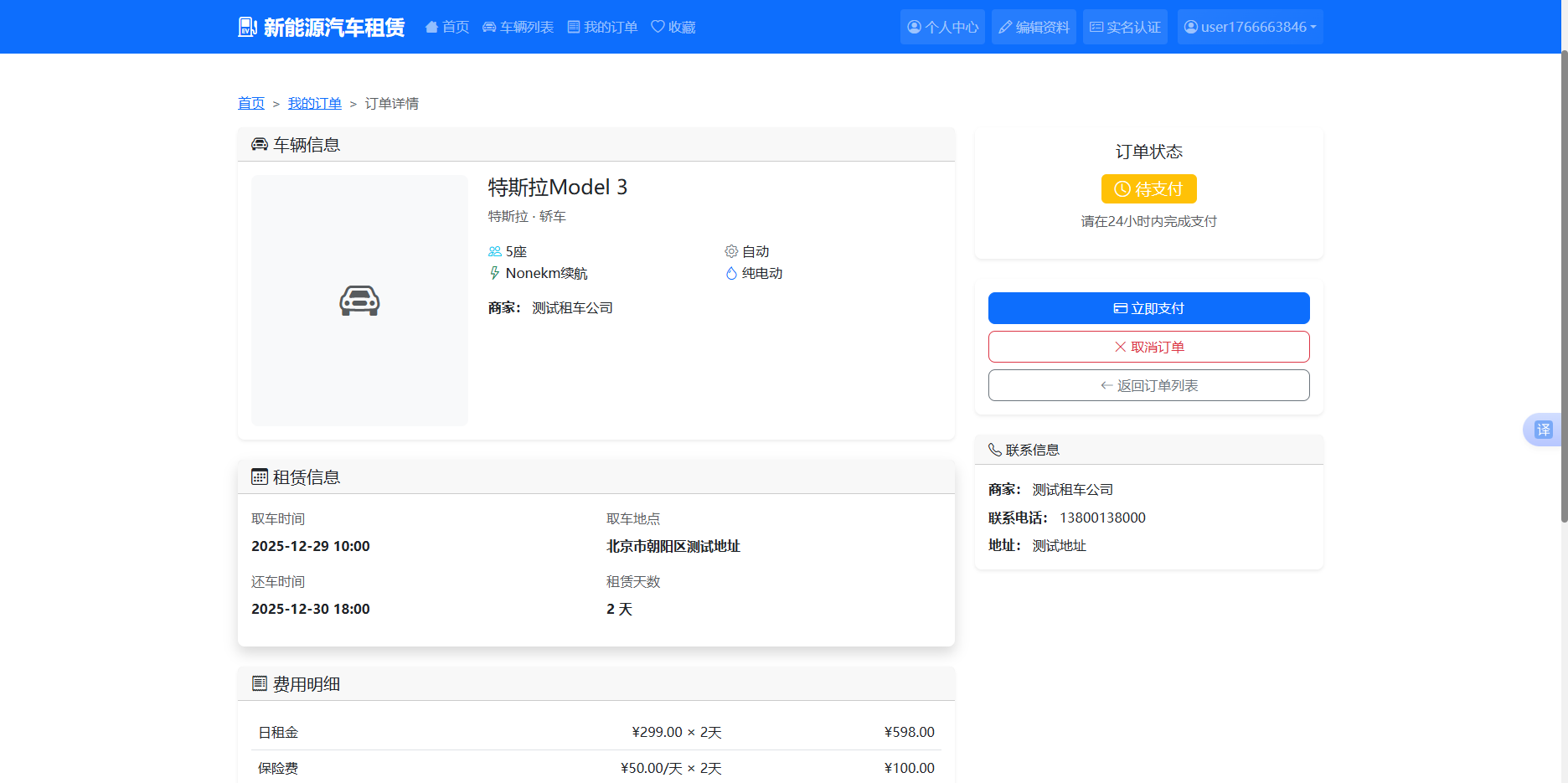
Task: Click the vehicle placeholder image thumbnail
Action: coord(359,301)
